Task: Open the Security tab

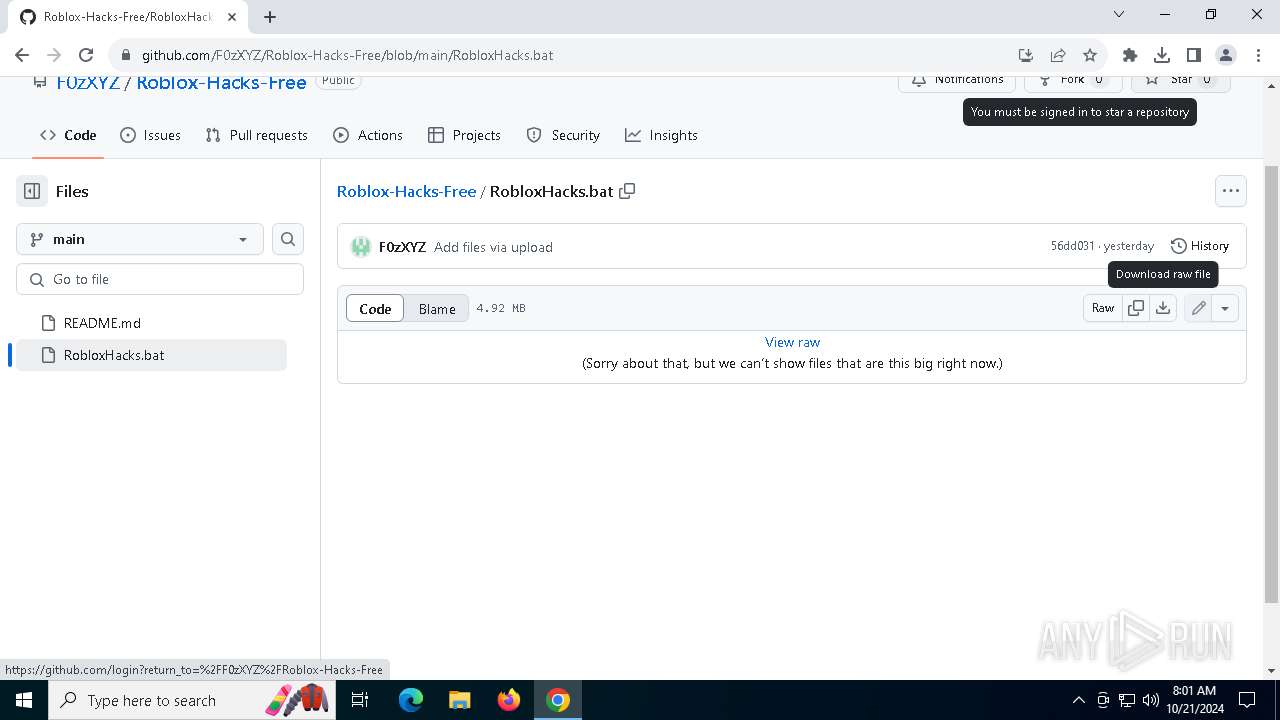Action: pyautogui.click(x=563, y=135)
